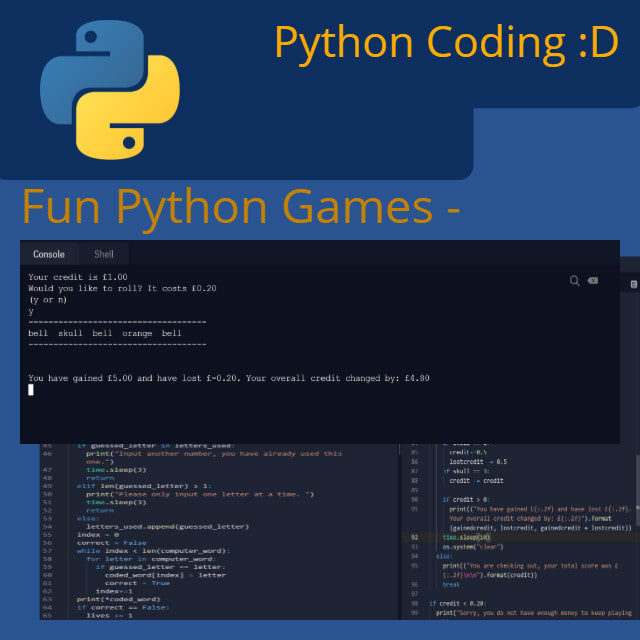The width and height of the screenshot is (640, 640).
Task: Click the 'bell skull bell orange bell' result row
Action: (x=105, y=333)
